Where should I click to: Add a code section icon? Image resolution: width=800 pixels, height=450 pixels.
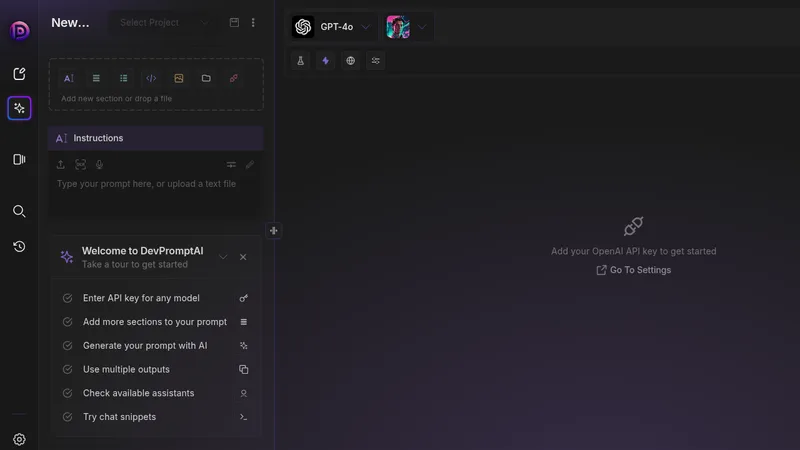pos(151,78)
